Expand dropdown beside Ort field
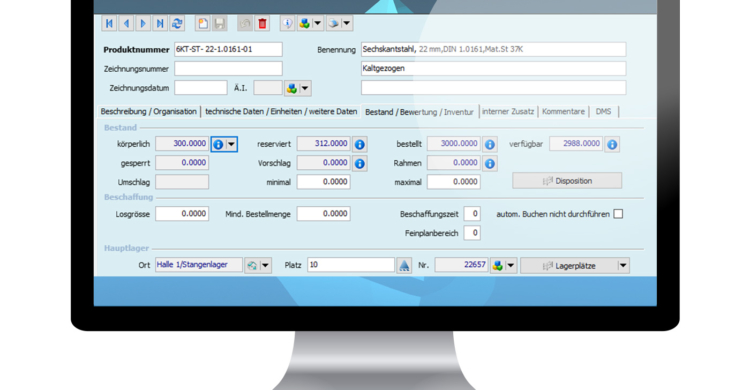750x390 pixels. (265, 266)
